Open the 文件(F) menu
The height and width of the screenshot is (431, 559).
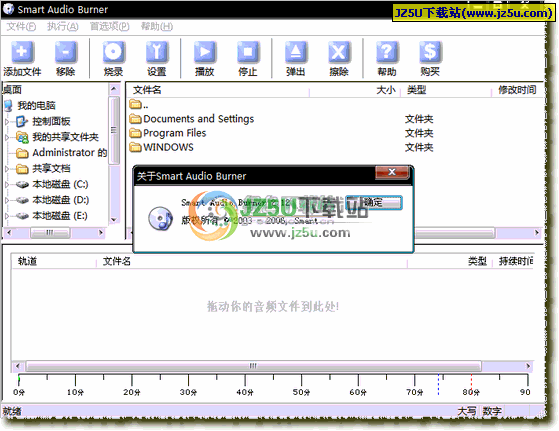[x=21, y=26]
